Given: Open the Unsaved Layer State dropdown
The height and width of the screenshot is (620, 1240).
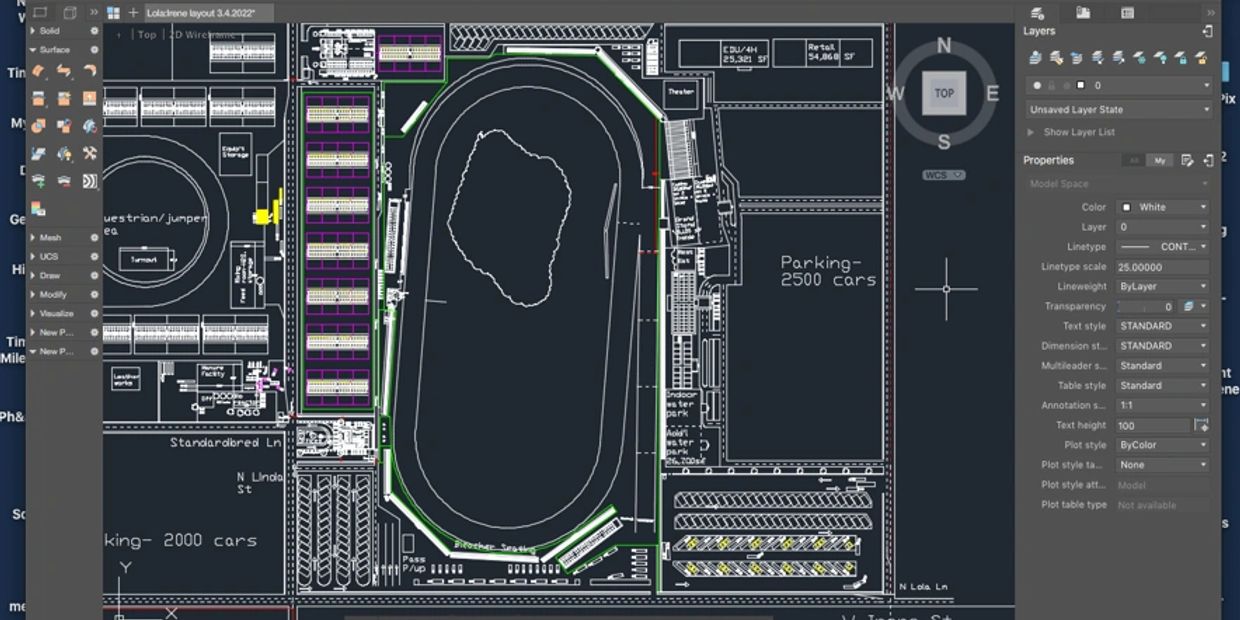Looking at the screenshot, I should (x=1120, y=109).
